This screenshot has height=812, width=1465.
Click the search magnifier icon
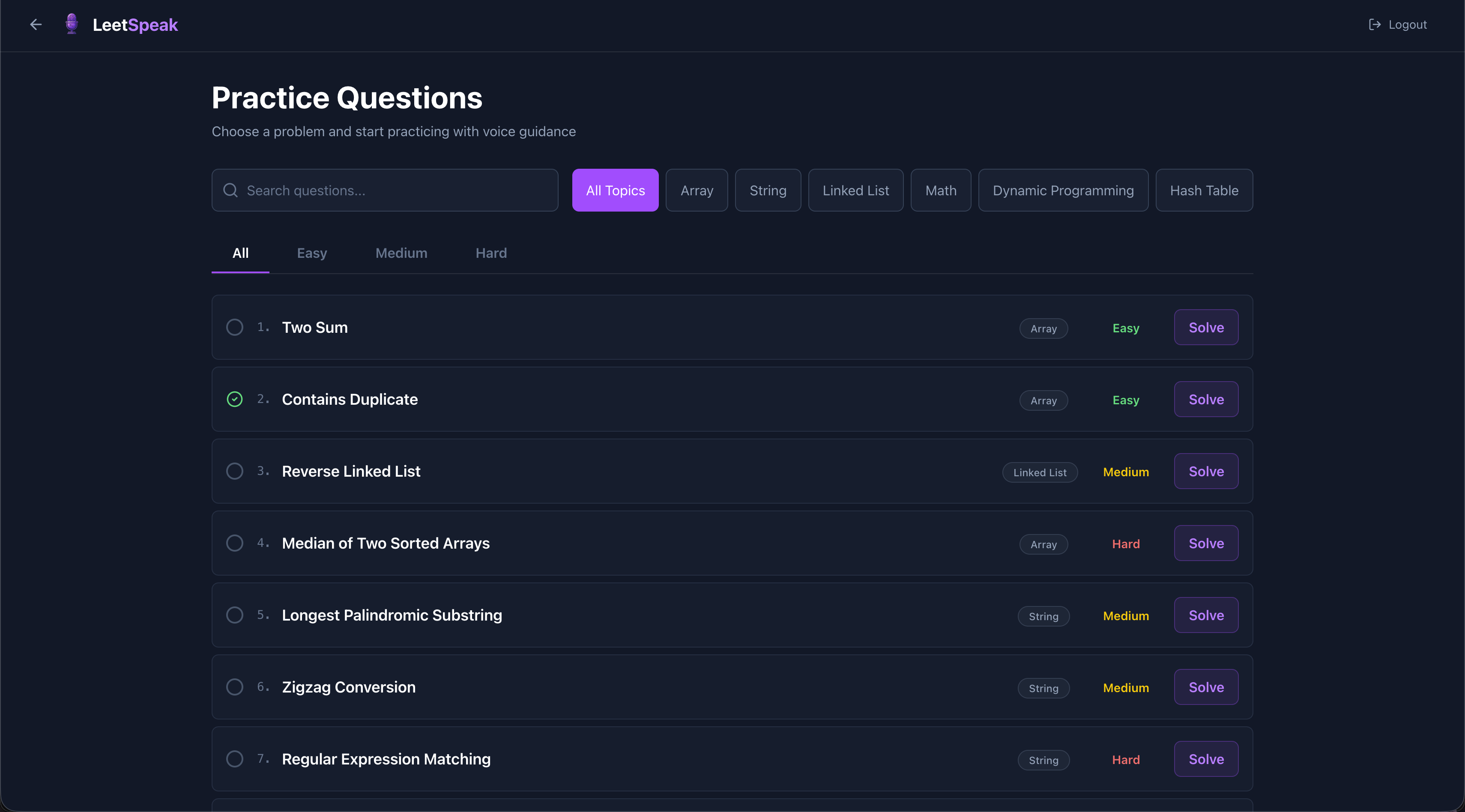230,191
